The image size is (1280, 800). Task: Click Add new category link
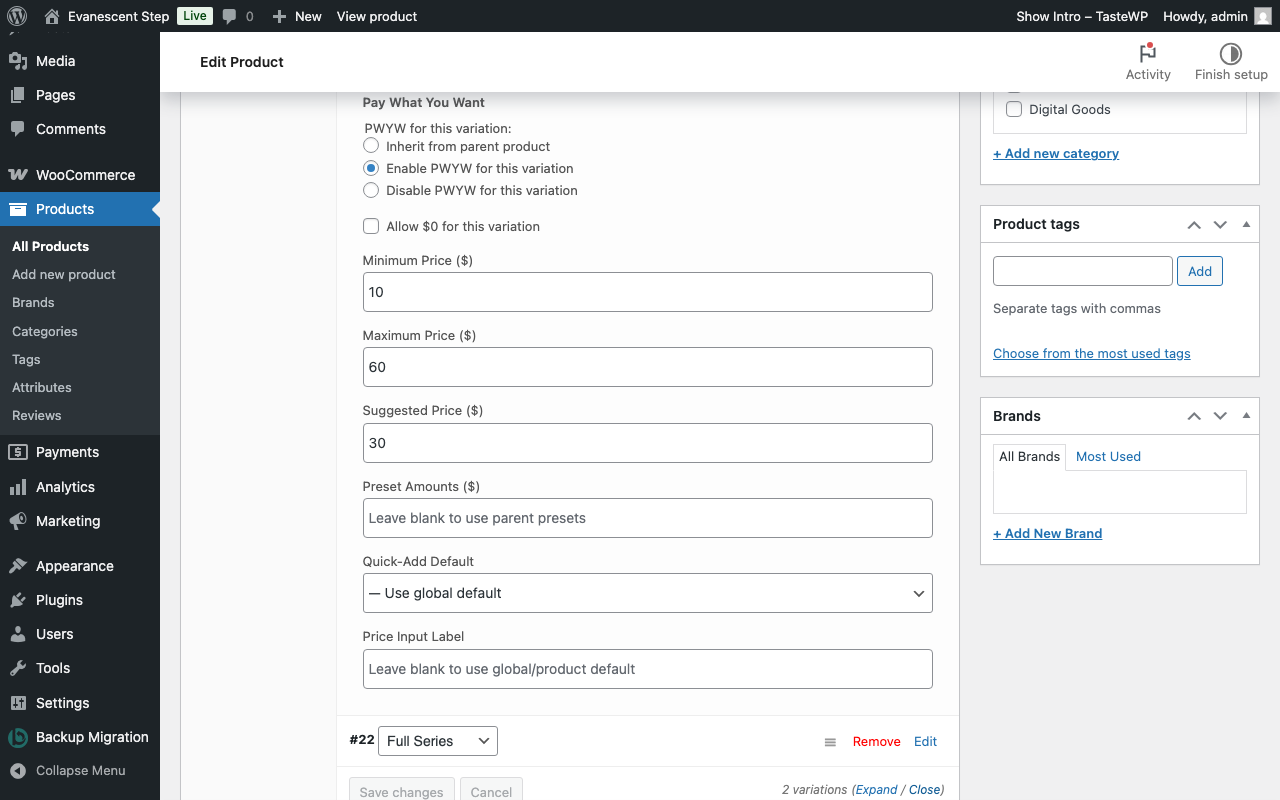[x=1056, y=153]
